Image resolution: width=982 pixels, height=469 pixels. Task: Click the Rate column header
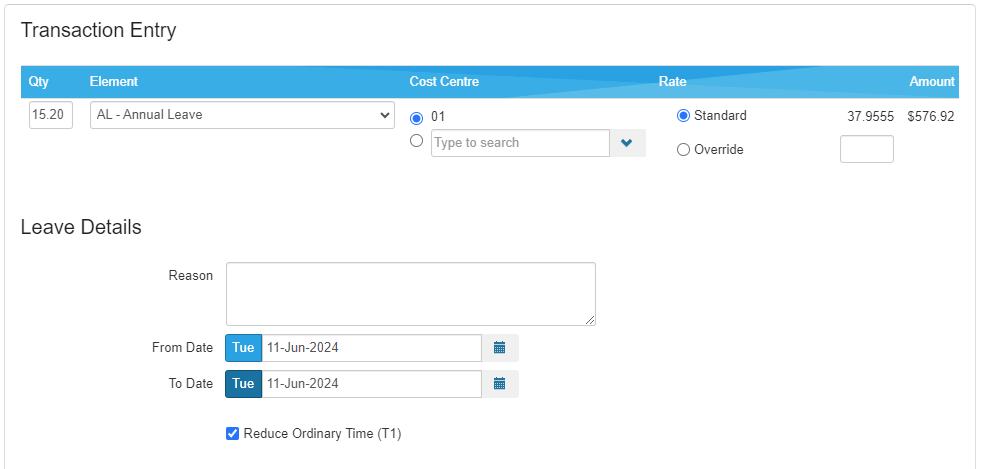coord(673,81)
